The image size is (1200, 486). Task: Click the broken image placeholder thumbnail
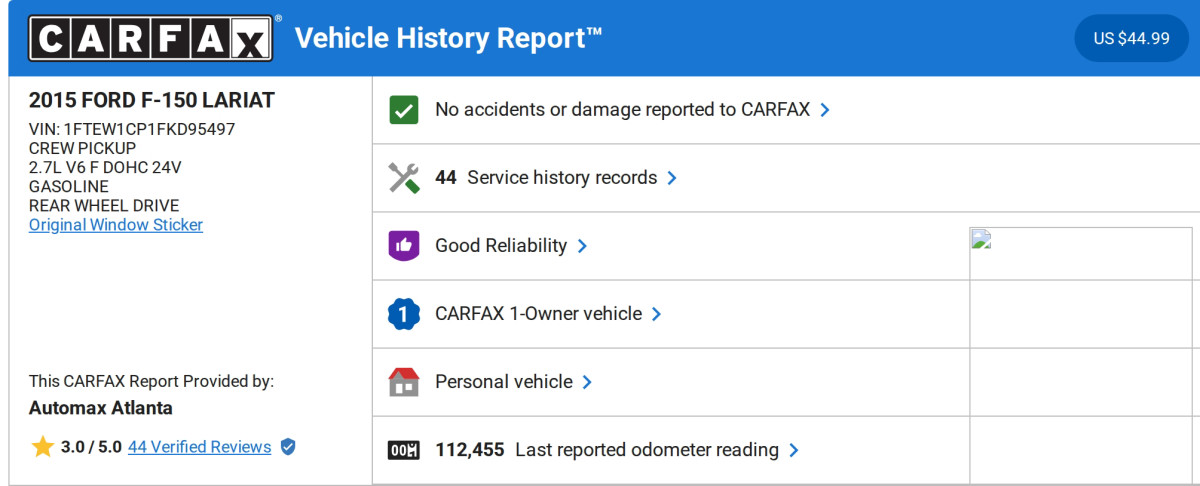coord(980,239)
